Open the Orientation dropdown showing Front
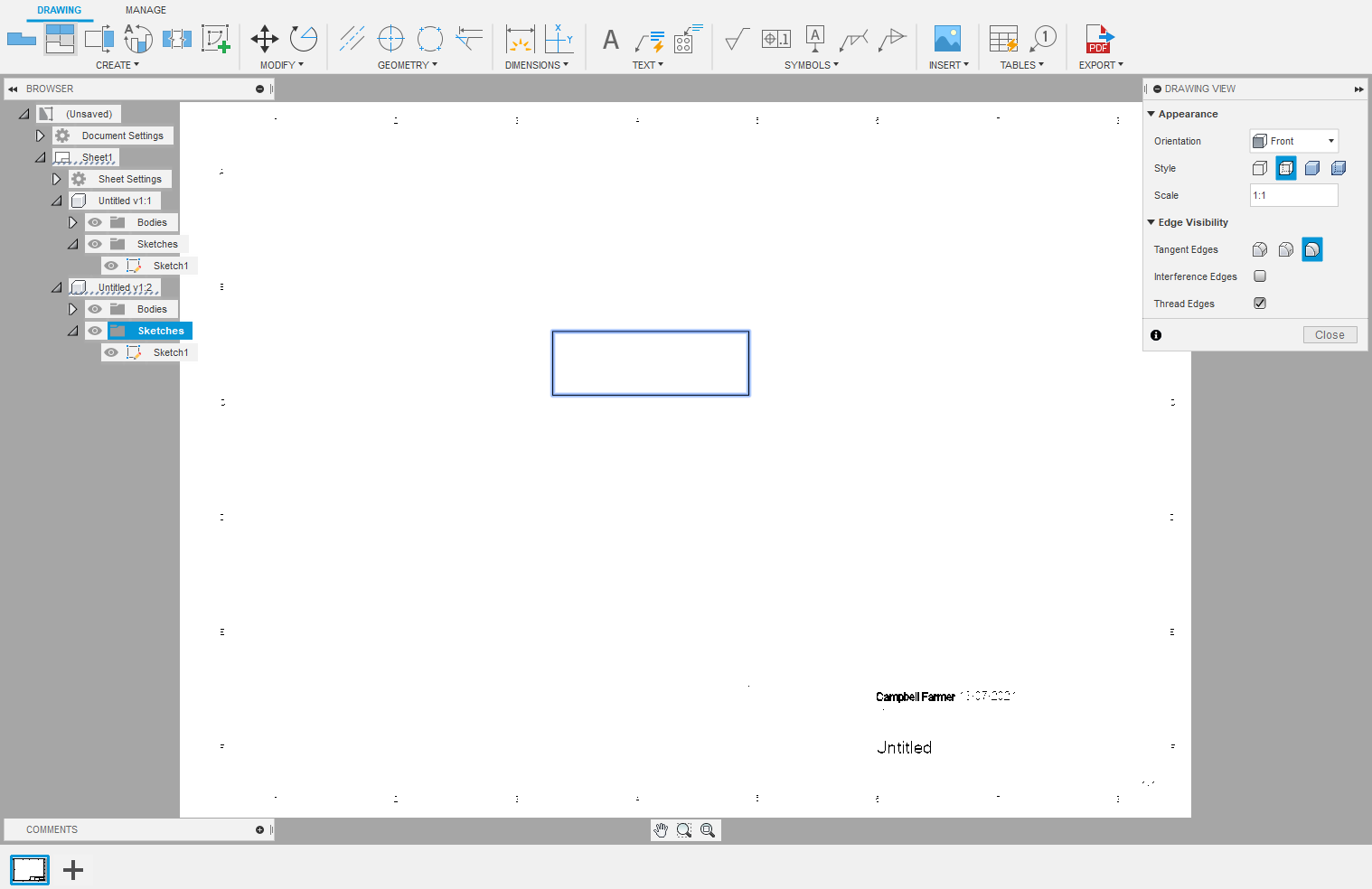1372x889 pixels. coord(1293,141)
